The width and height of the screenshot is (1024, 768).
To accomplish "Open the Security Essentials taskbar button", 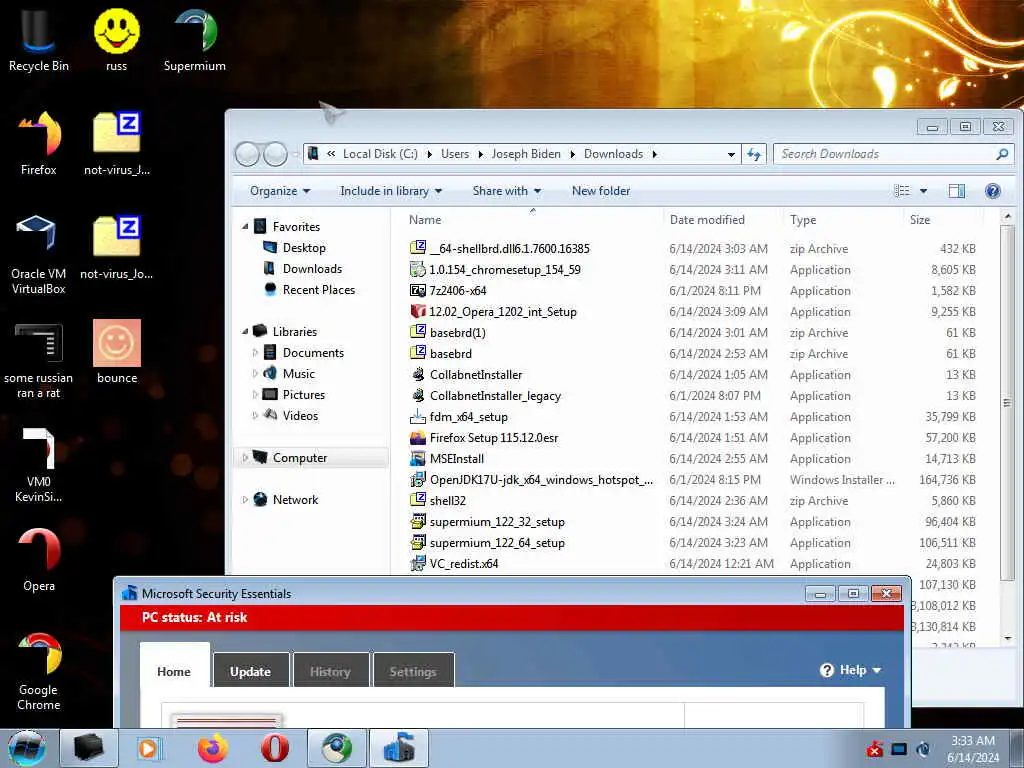I will pyautogui.click(x=399, y=748).
